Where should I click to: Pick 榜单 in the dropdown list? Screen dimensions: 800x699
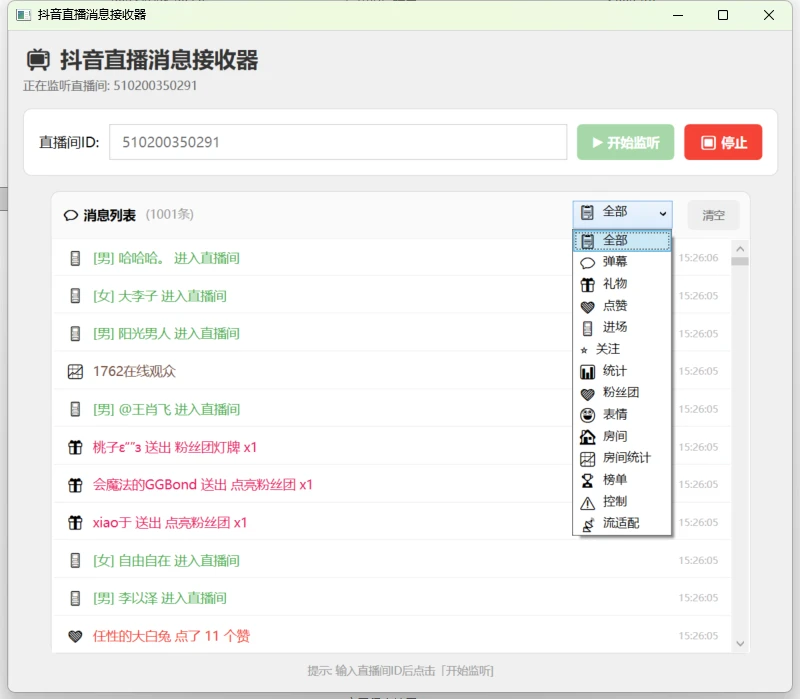click(622, 480)
